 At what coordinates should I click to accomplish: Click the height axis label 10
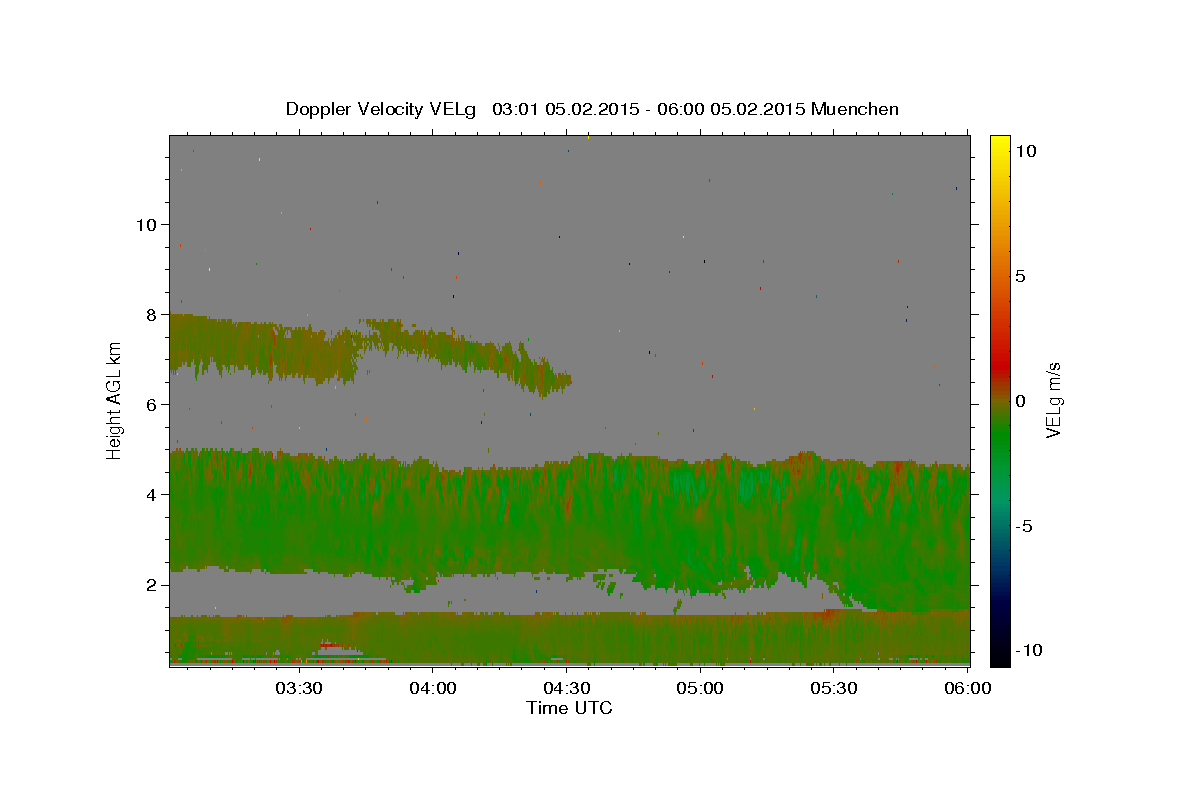[x=146, y=224]
